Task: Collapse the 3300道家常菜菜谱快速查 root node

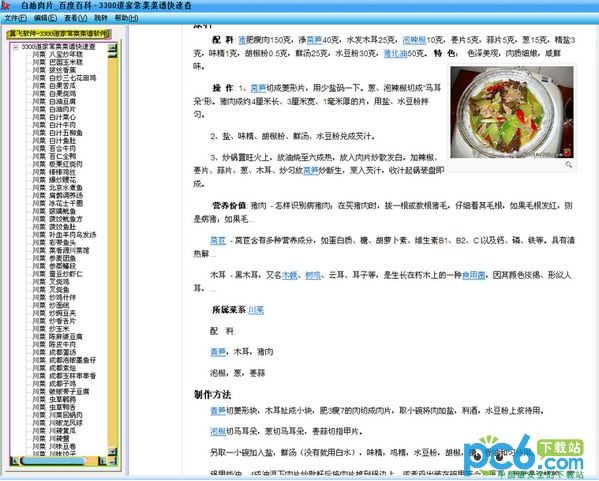Action: [16, 47]
